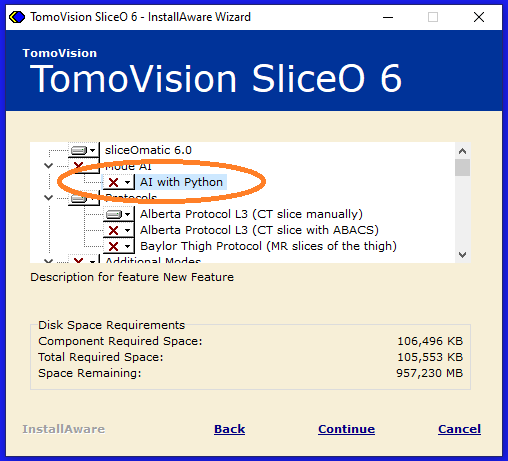Click the sliceOmatic 6.0 drive install icon
This screenshot has width=508, height=461.
[x=79, y=150]
